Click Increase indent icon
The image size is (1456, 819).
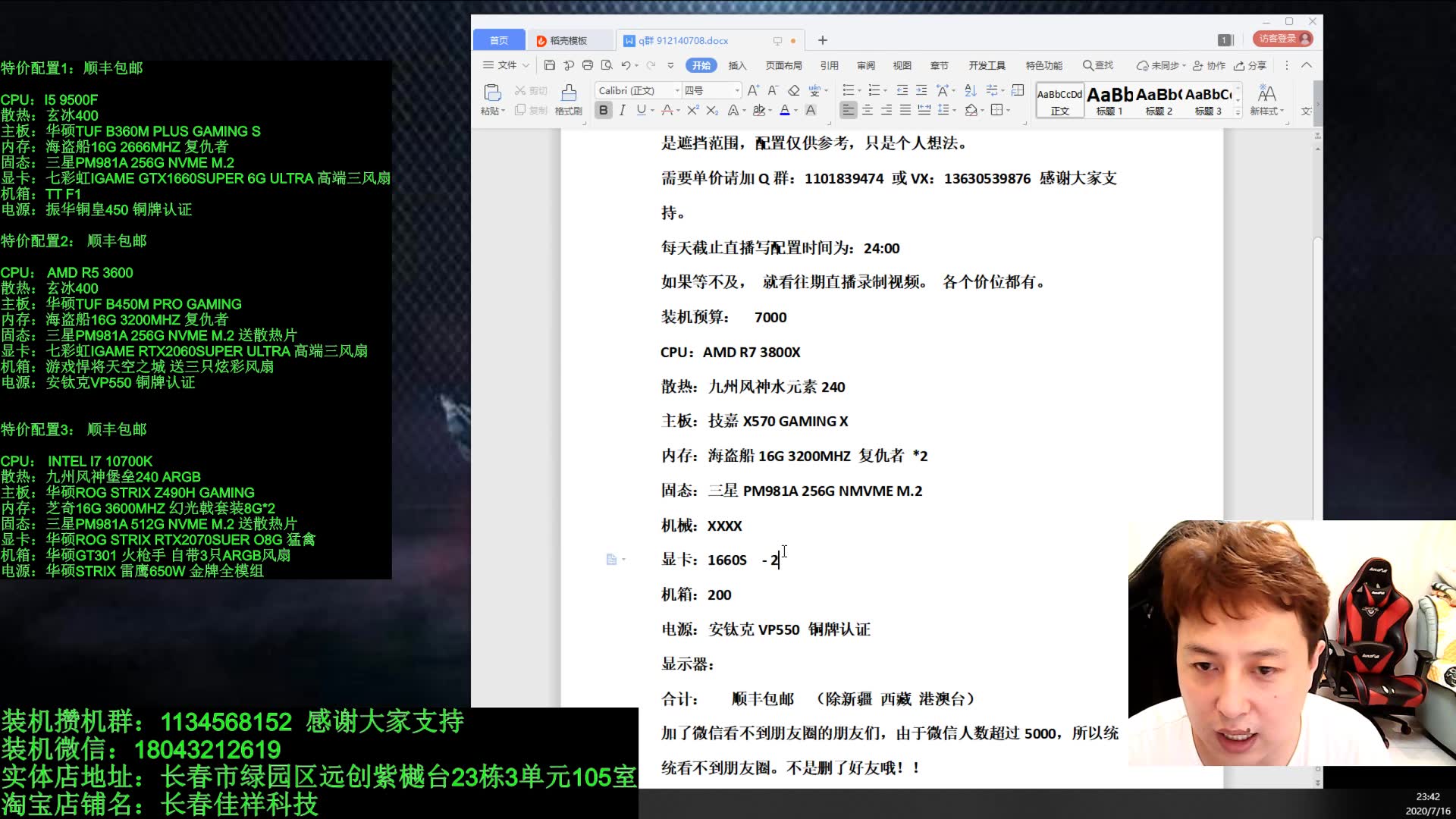click(x=921, y=90)
